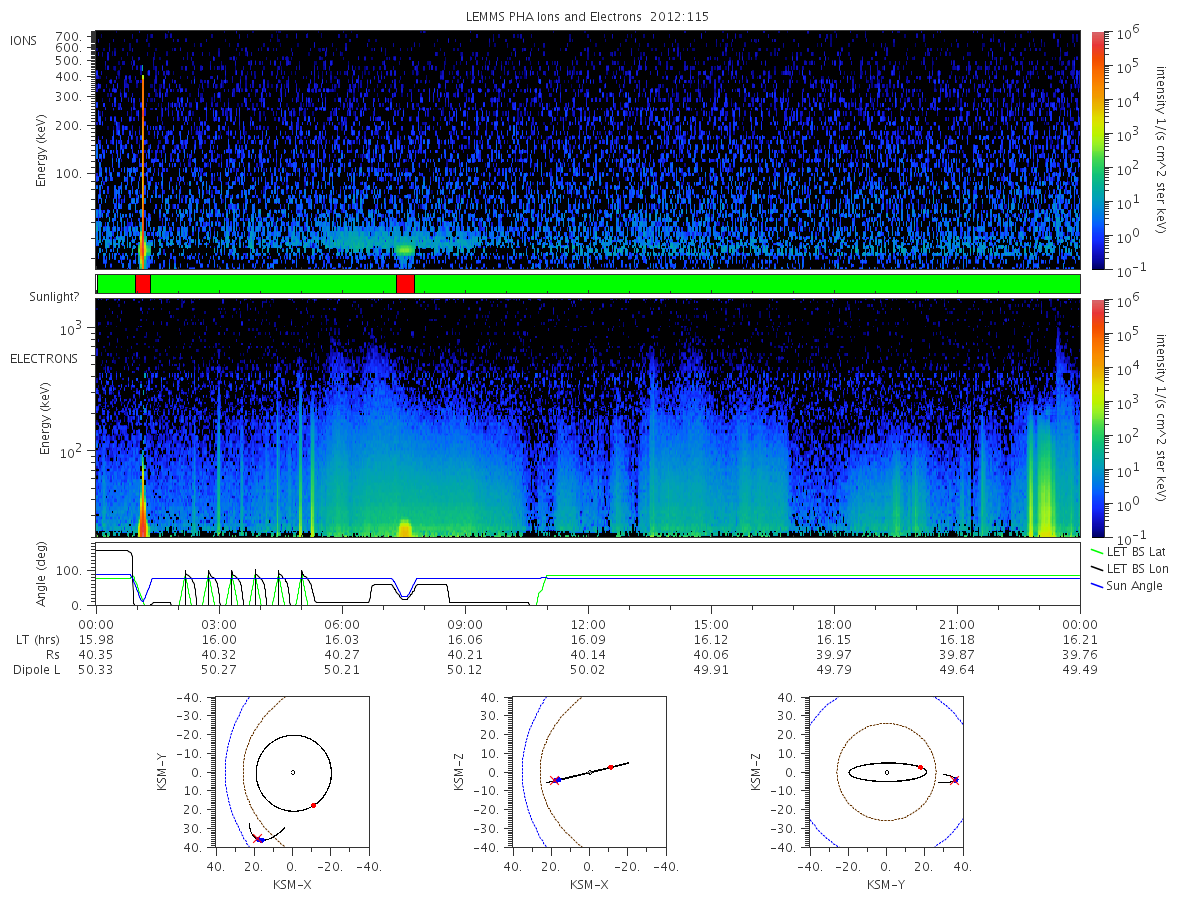Click the IONS panel label
Image resolution: width=1200 pixels, height=900 pixels.
24,40
